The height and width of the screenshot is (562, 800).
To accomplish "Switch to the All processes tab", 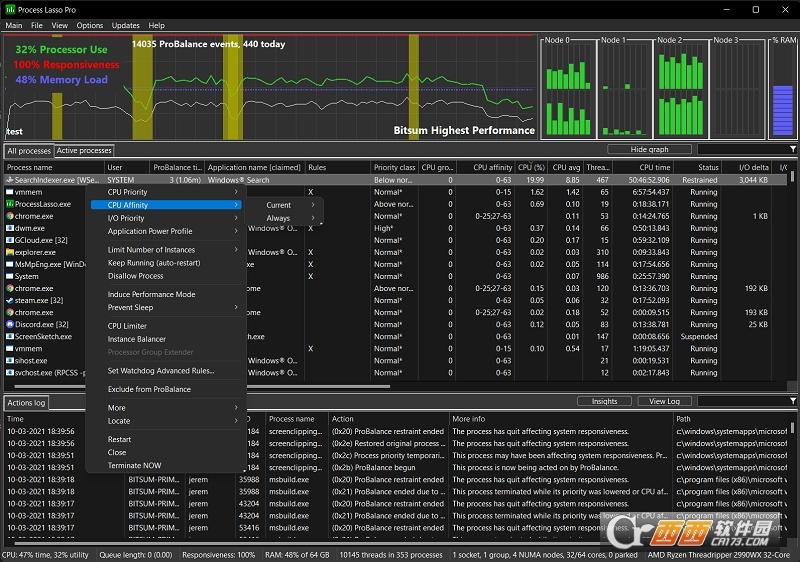I will tap(29, 151).
